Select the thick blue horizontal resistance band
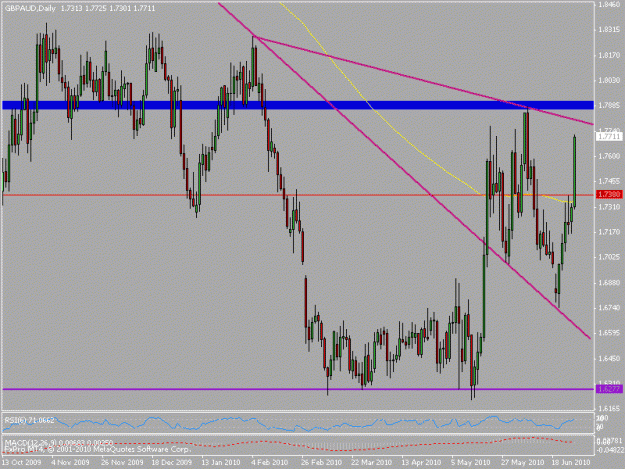Viewport: 625px width, 469px height. point(298,105)
